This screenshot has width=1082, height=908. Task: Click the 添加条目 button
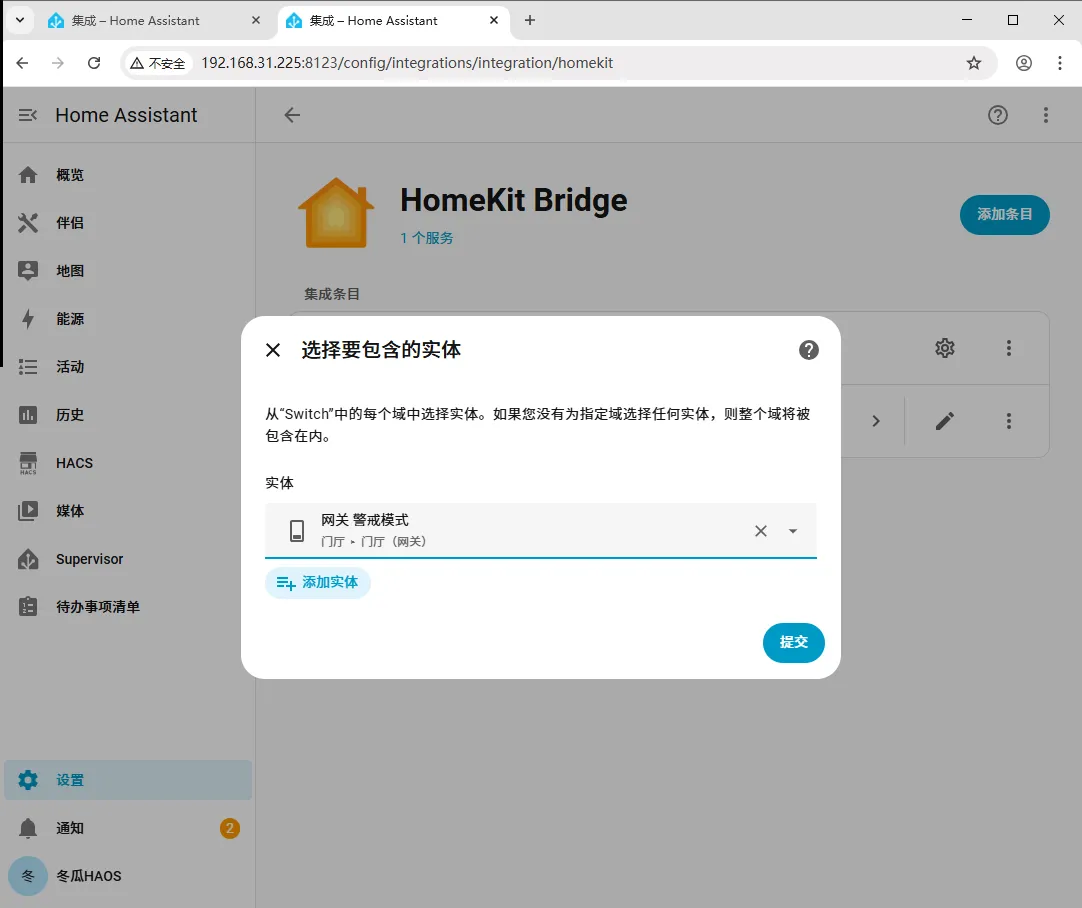click(x=1004, y=215)
